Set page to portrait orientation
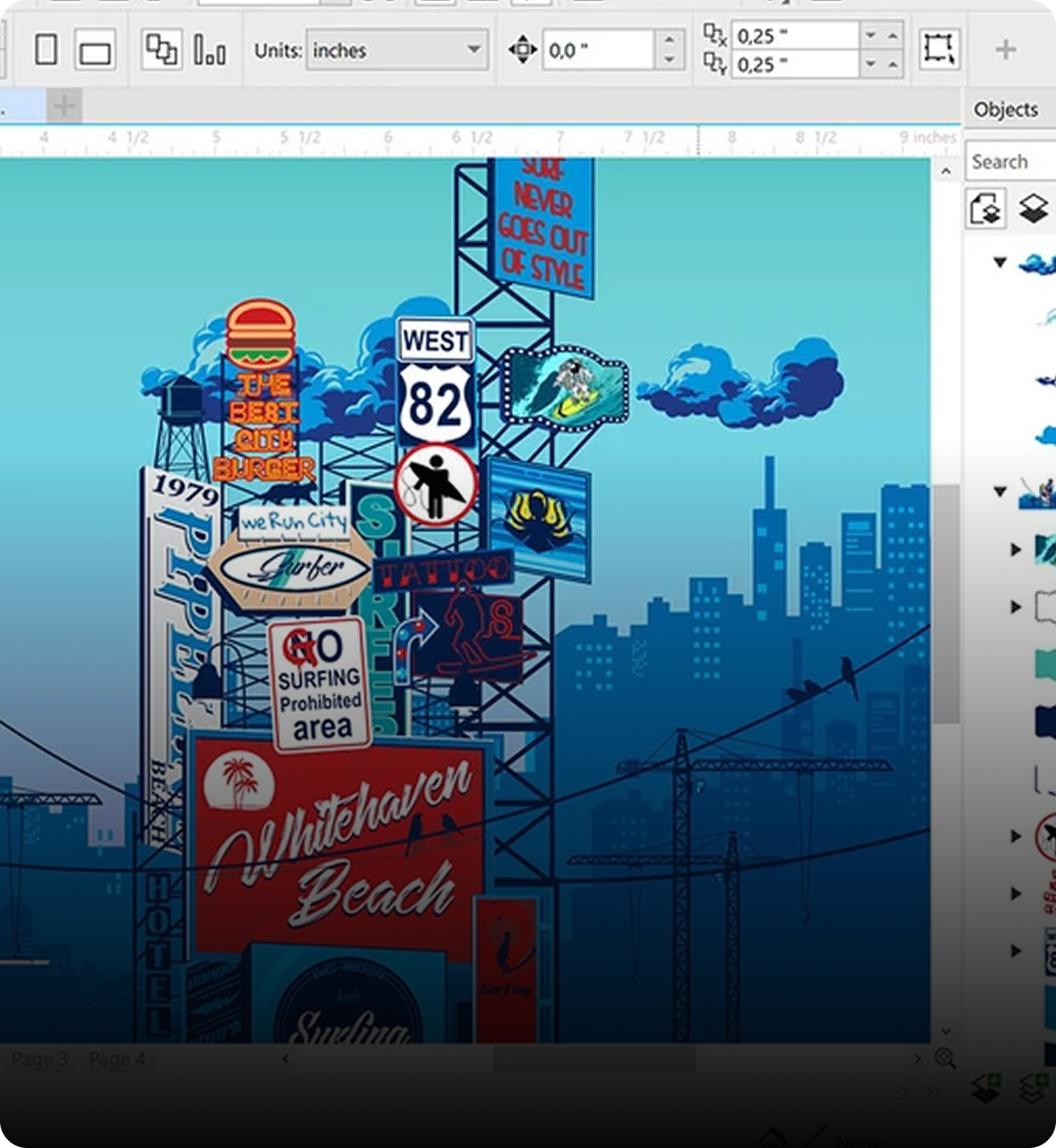The width and height of the screenshot is (1056, 1148). 47,50
